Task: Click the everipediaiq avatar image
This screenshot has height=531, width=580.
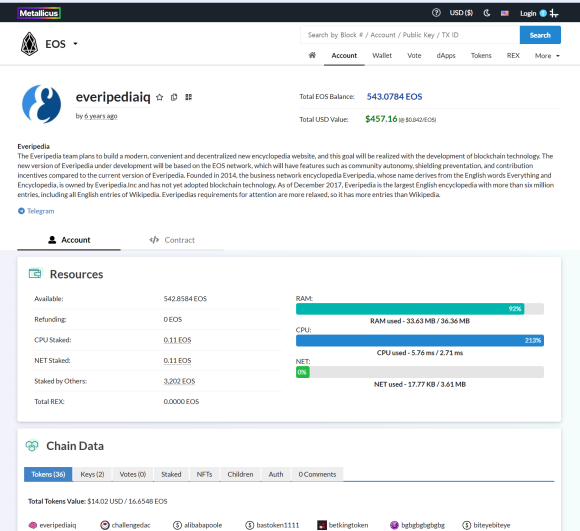Action: [x=41, y=104]
